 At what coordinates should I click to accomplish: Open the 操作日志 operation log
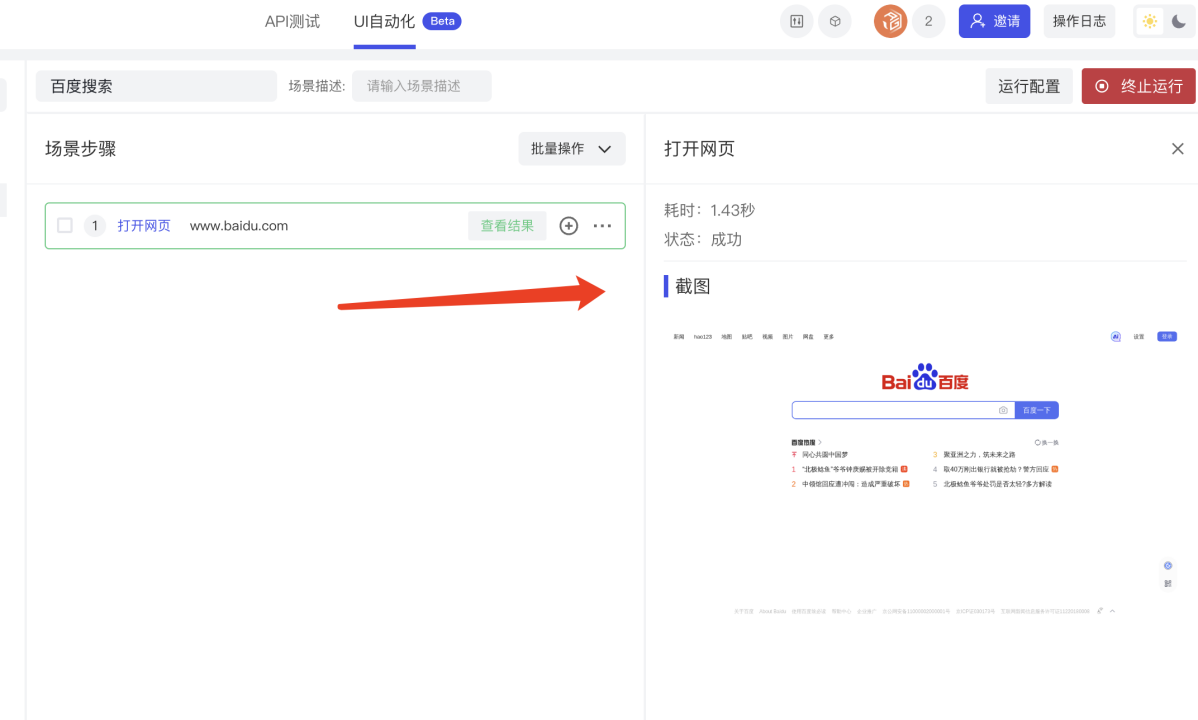[1079, 21]
